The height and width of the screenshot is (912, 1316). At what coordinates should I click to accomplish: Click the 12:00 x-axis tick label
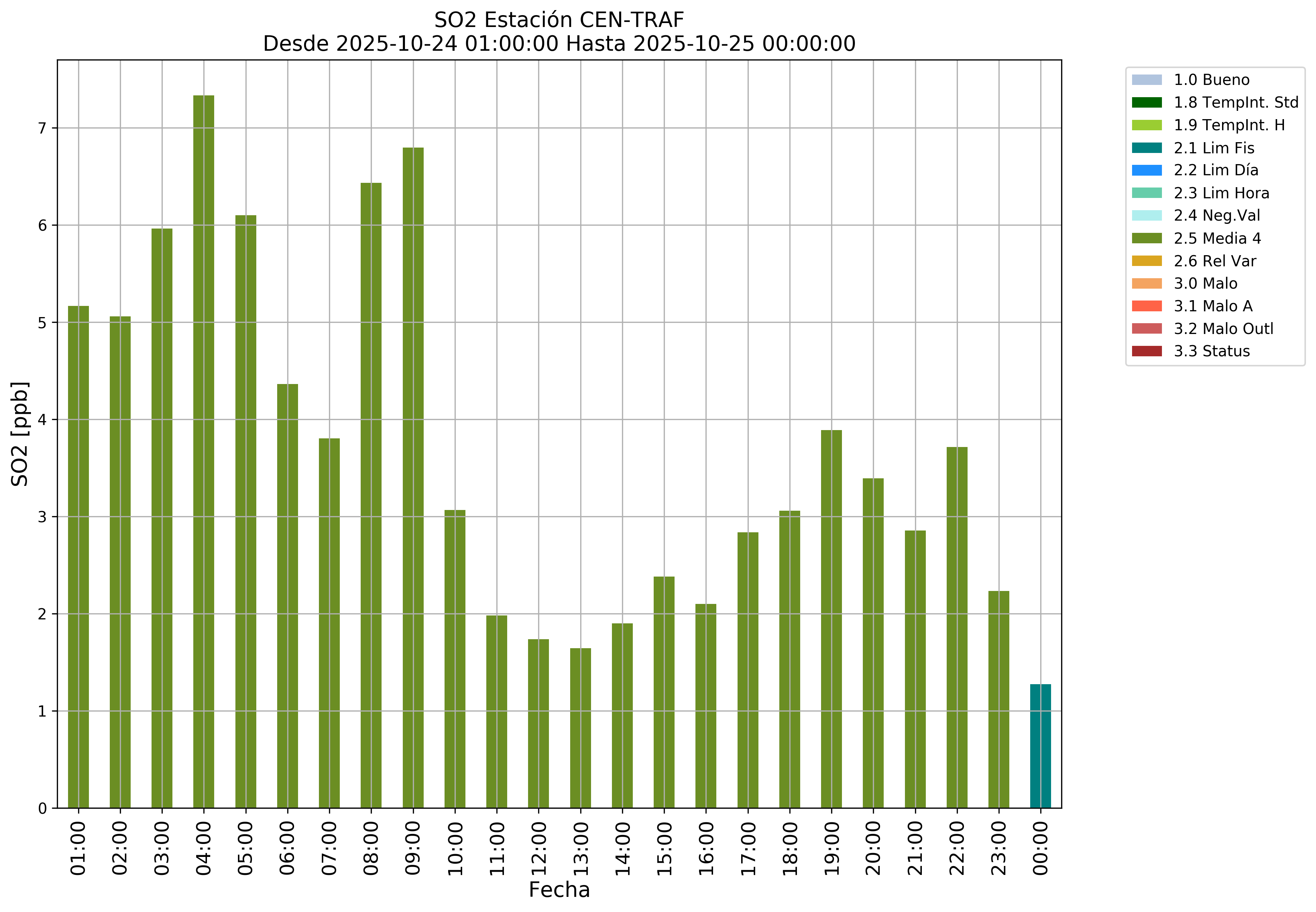coord(538,848)
